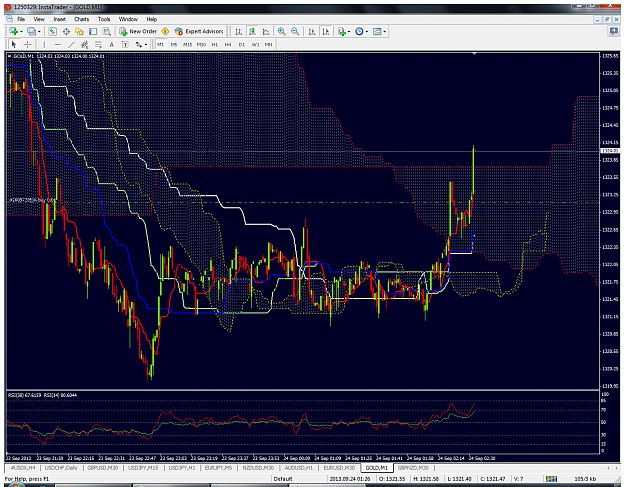Open the Charts menu

point(81,19)
